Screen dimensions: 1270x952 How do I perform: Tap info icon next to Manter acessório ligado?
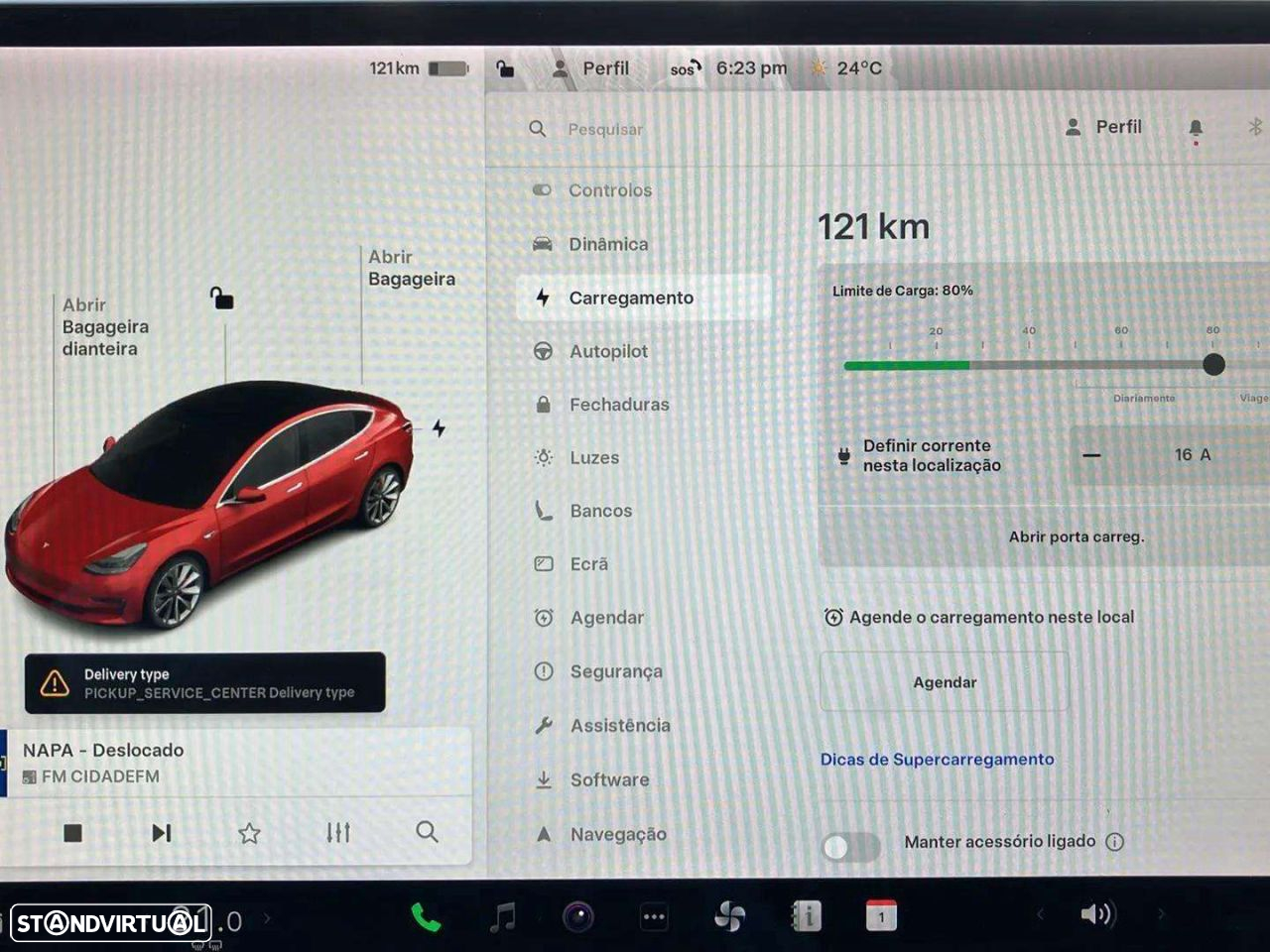coord(1115,842)
